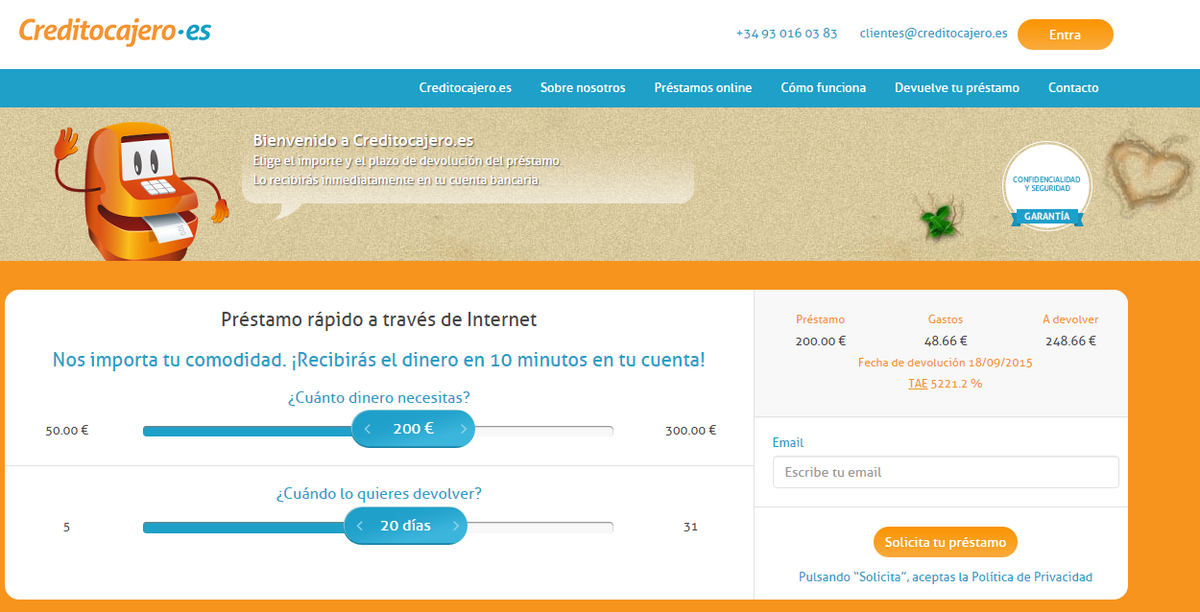Click the Gastos value 48.66 €
This screenshot has height=612, width=1200.
(x=945, y=341)
